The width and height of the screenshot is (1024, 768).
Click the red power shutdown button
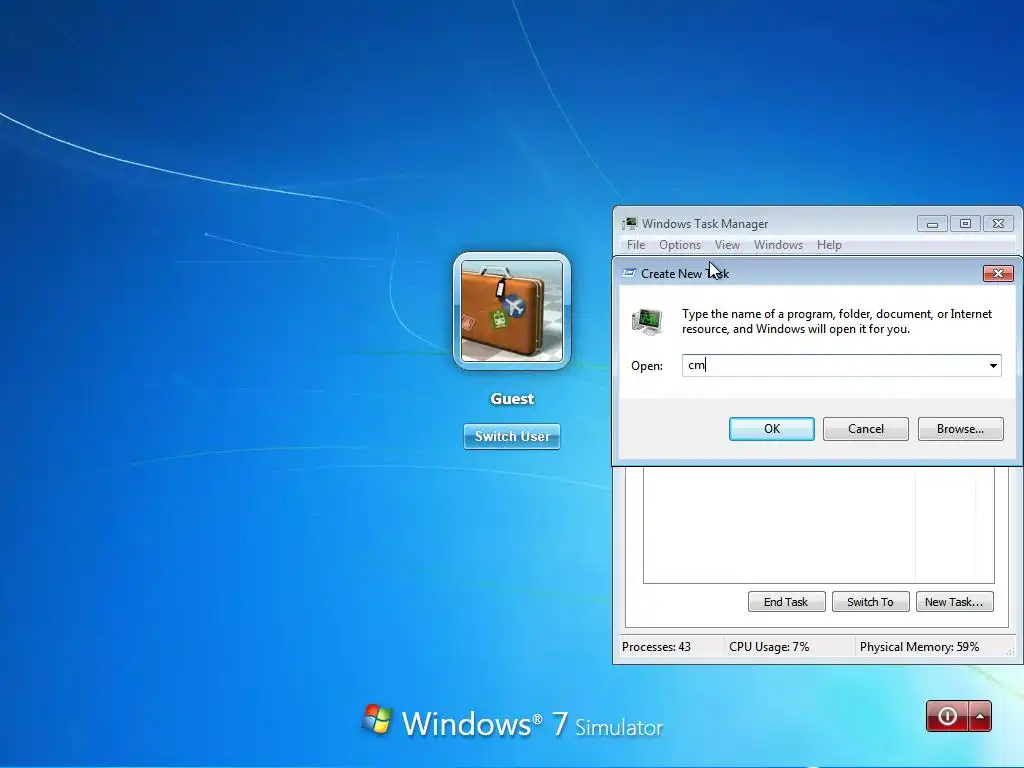point(948,716)
